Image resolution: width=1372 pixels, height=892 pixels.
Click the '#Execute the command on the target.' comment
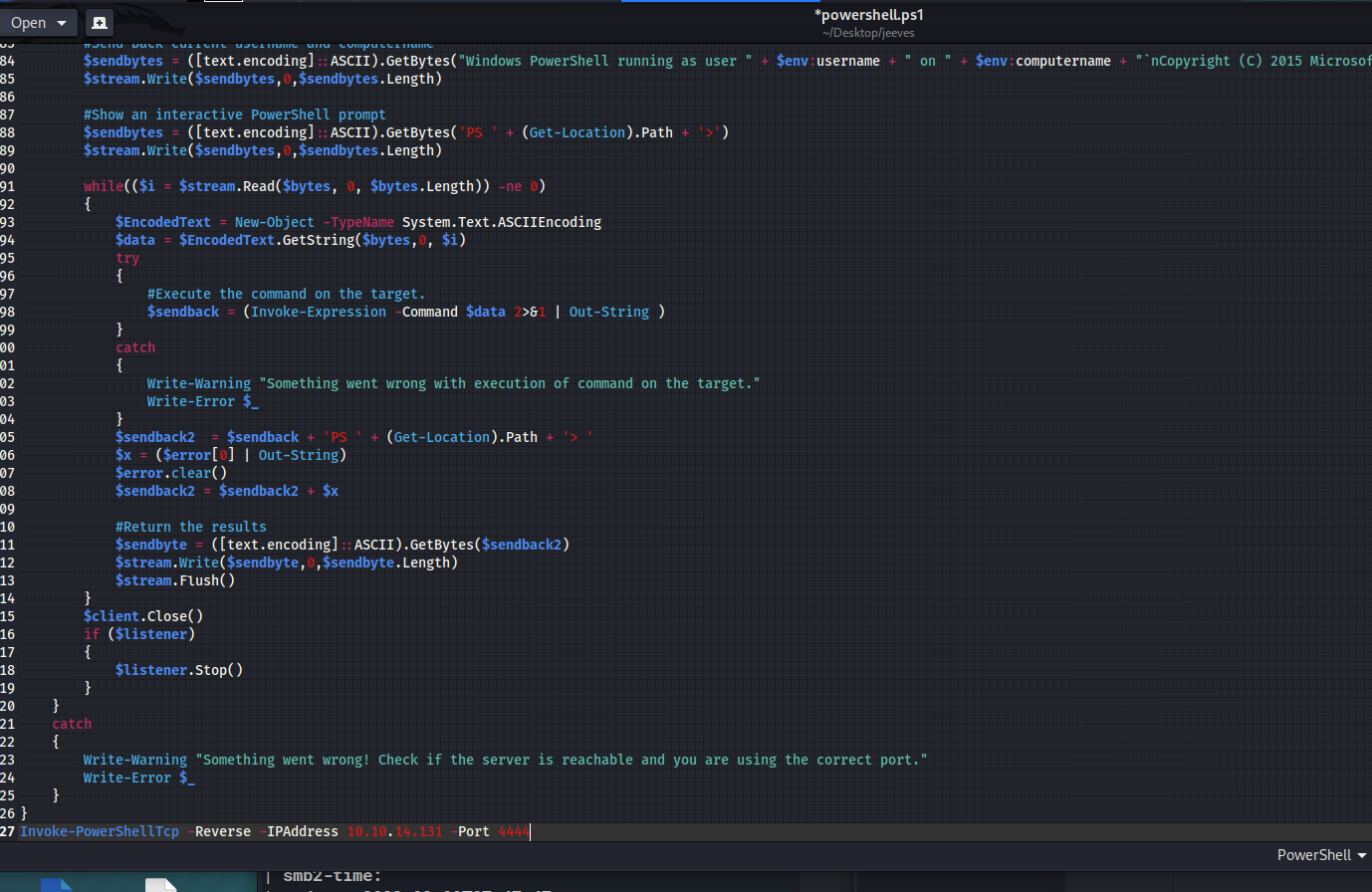(x=287, y=294)
